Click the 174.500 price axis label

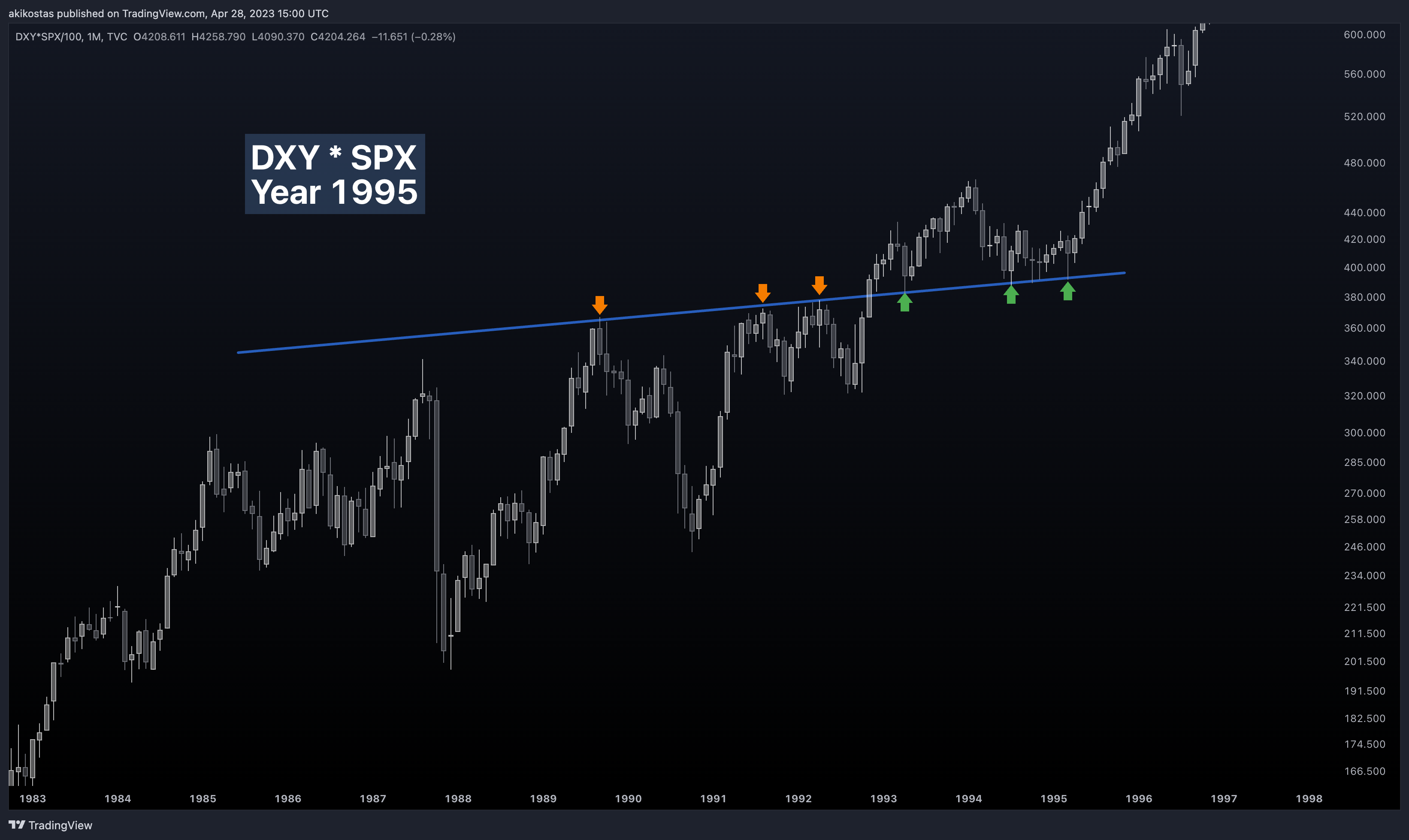(1364, 744)
